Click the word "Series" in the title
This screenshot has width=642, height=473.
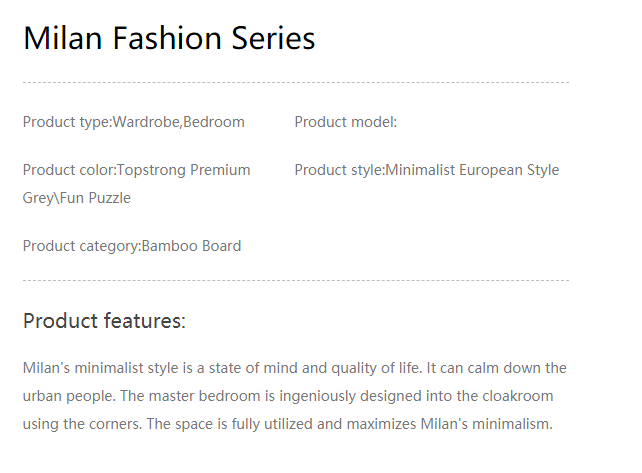pyautogui.click(x=273, y=38)
